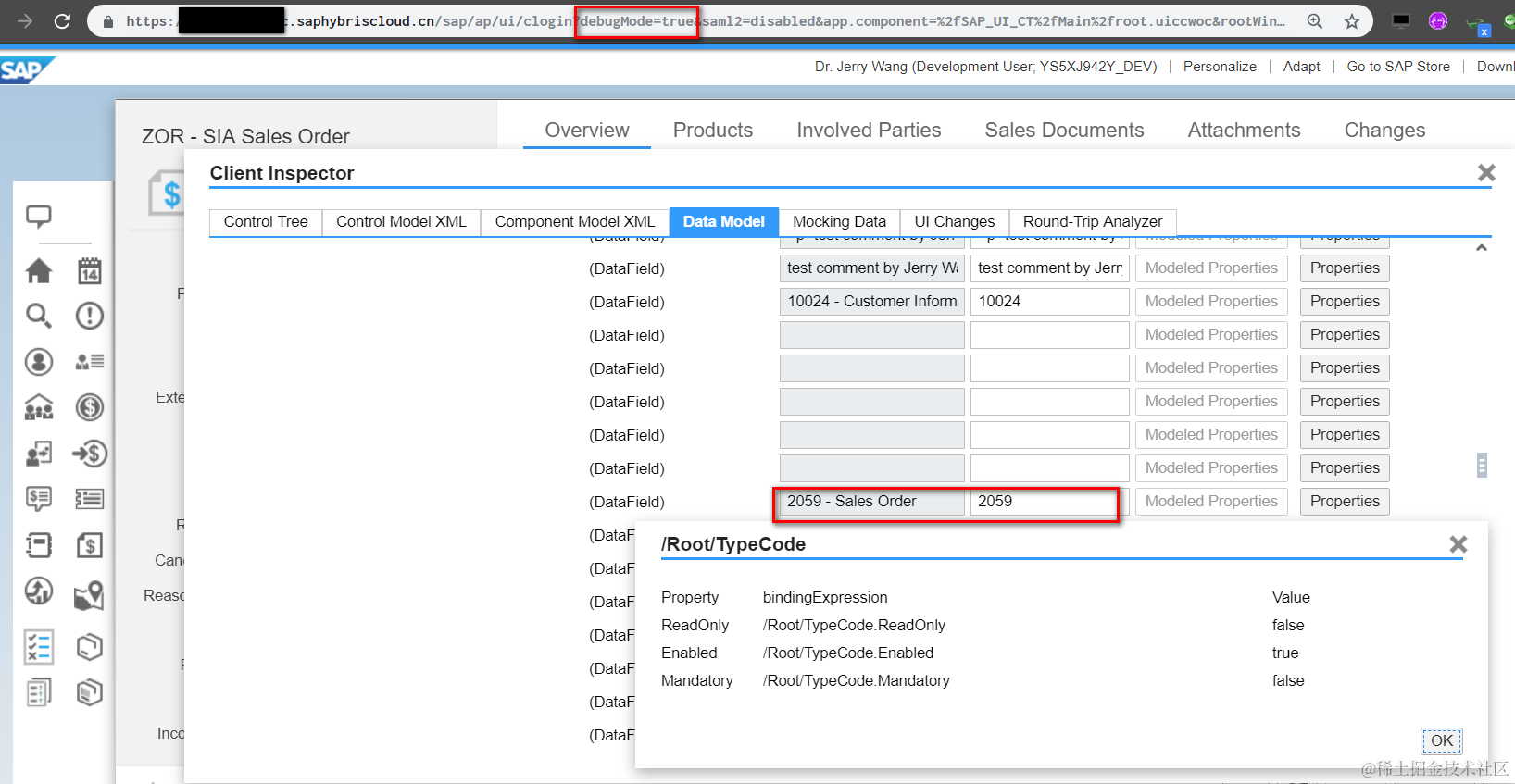Switch to Control Model XML tab
Image resolution: width=1515 pixels, height=784 pixels.
click(x=401, y=222)
